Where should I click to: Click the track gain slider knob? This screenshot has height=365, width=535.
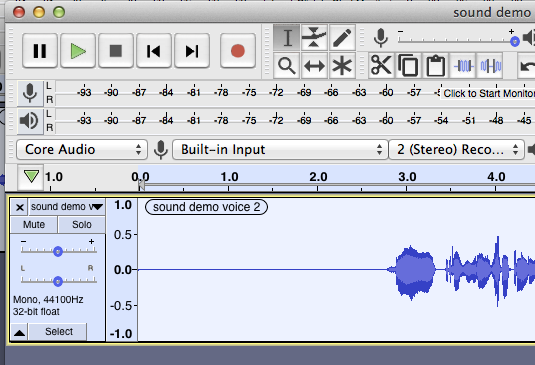58,251
